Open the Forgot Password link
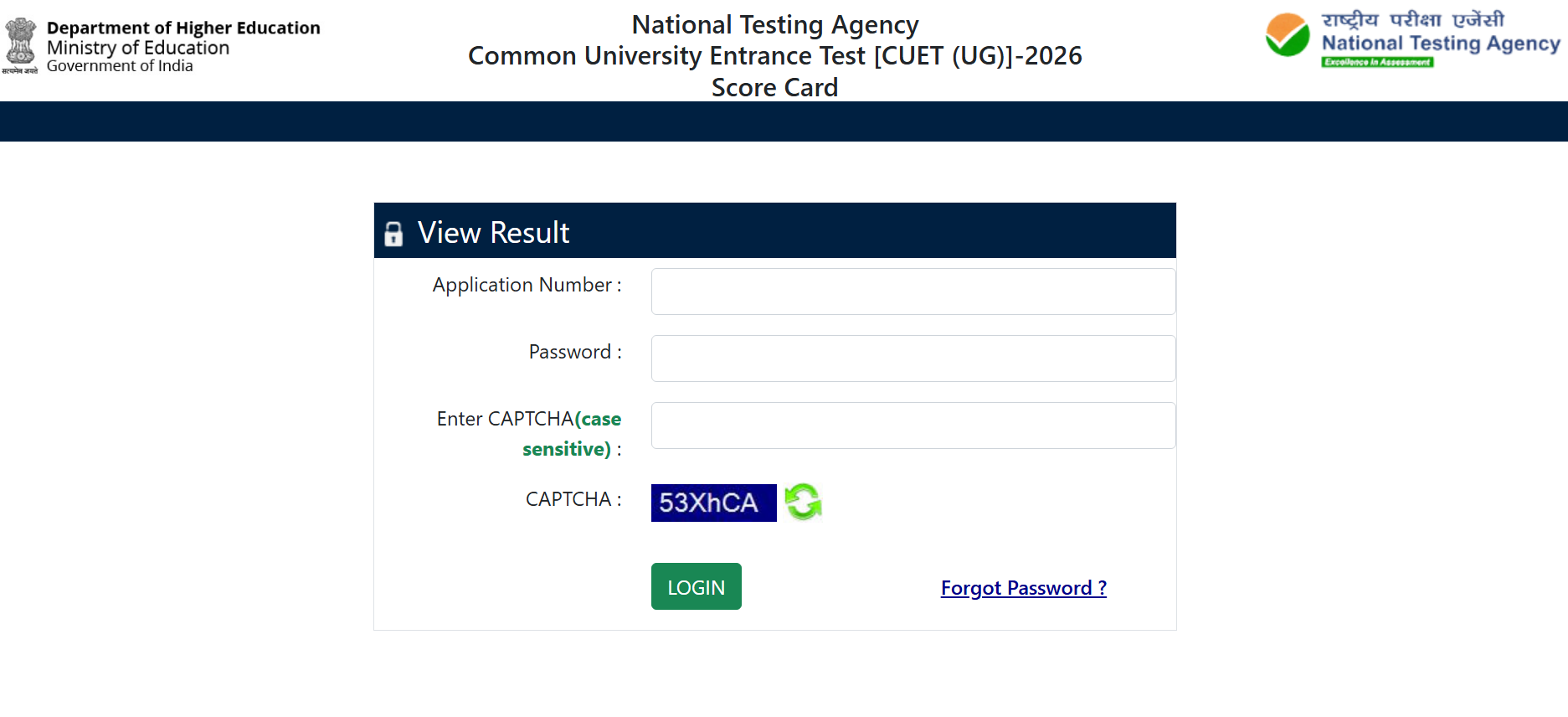 point(1024,588)
